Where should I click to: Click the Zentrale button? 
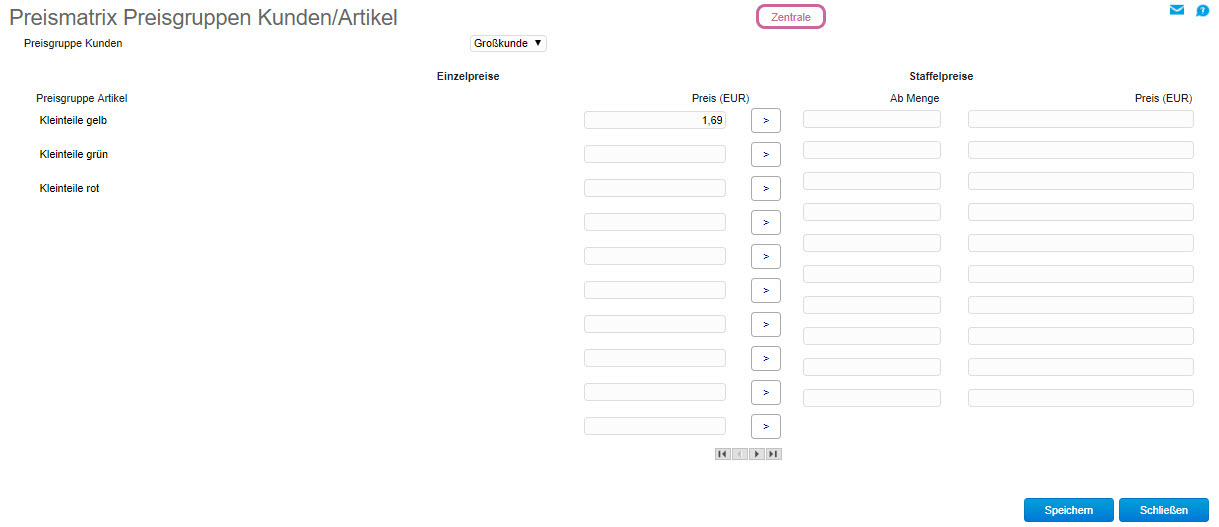click(791, 17)
